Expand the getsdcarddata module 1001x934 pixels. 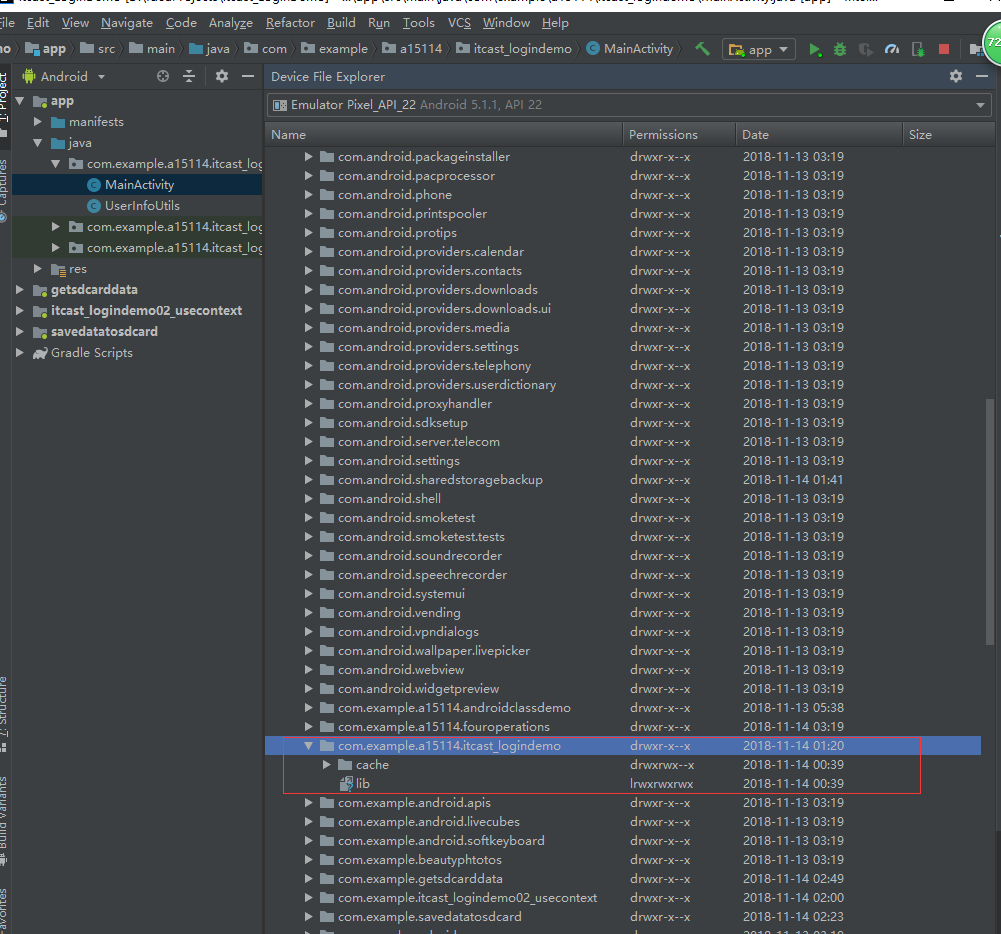[20, 289]
